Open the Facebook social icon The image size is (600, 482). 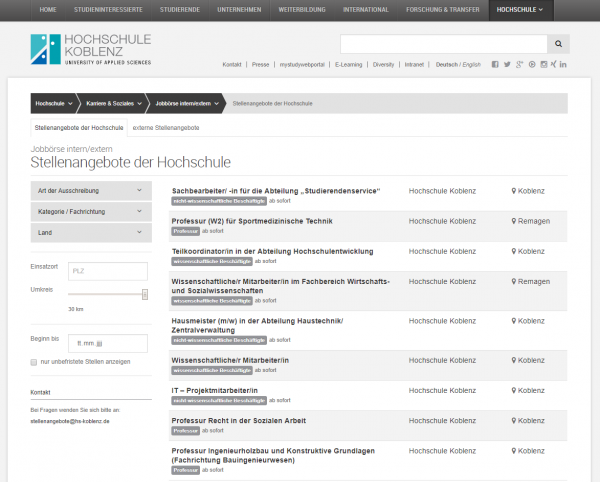point(495,64)
